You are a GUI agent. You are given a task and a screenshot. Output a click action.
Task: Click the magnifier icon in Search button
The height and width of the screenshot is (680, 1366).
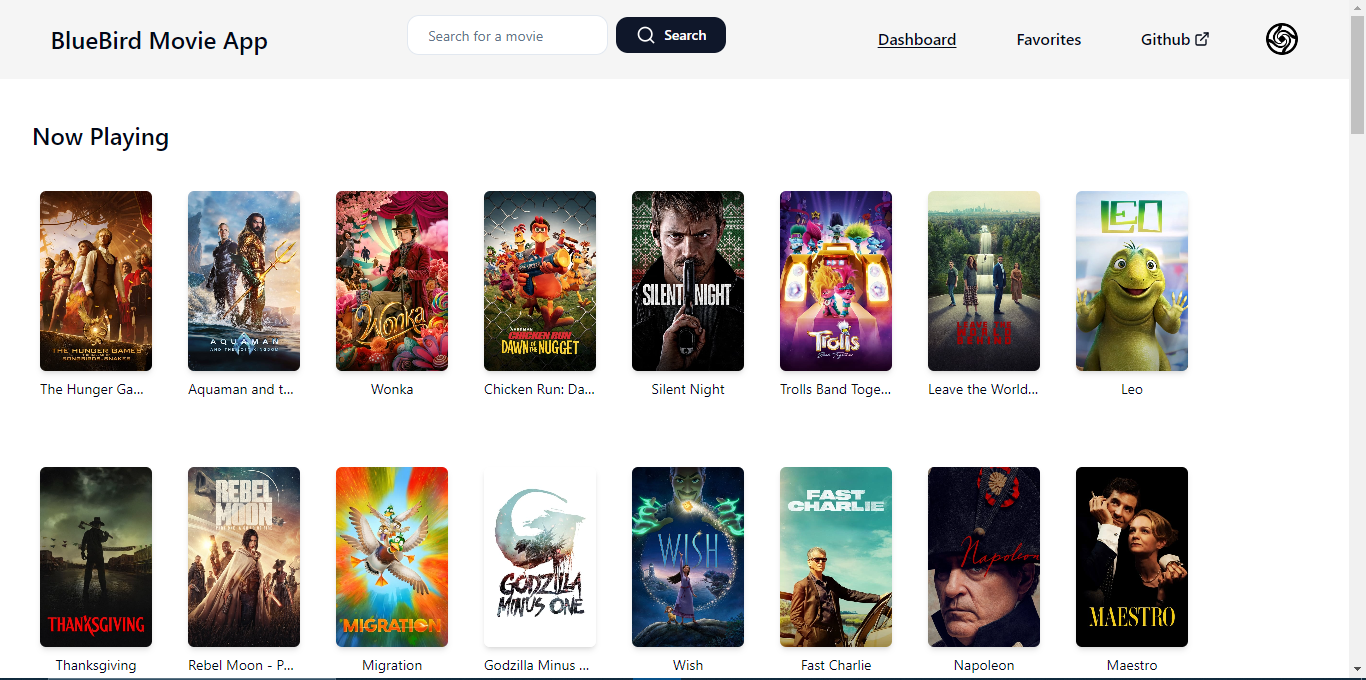pyautogui.click(x=646, y=35)
